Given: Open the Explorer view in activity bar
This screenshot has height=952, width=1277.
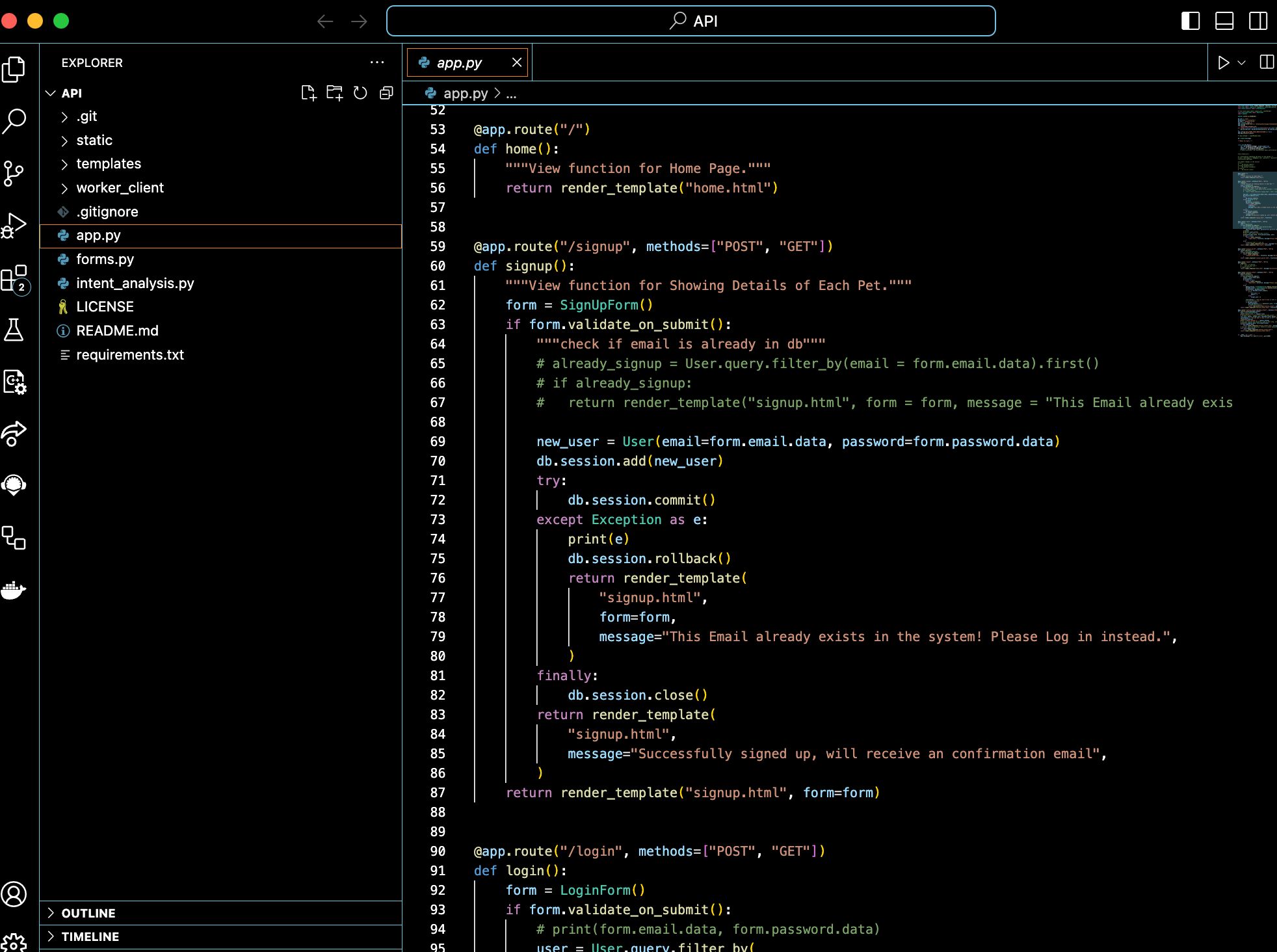Looking at the screenshot, I should click(14, 69).
